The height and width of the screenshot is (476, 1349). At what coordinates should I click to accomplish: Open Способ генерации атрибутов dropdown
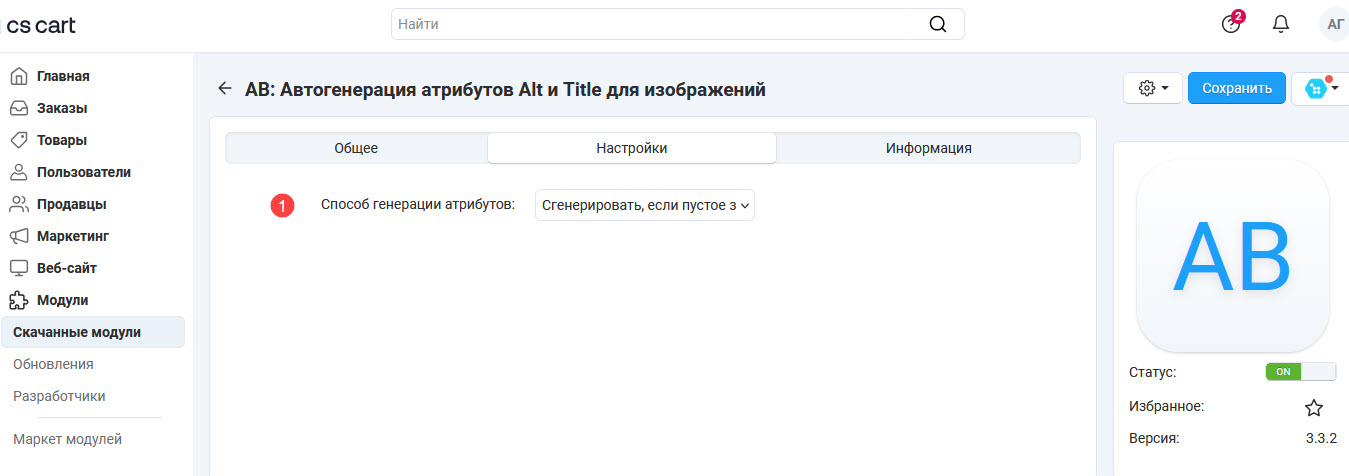point(645,205)
